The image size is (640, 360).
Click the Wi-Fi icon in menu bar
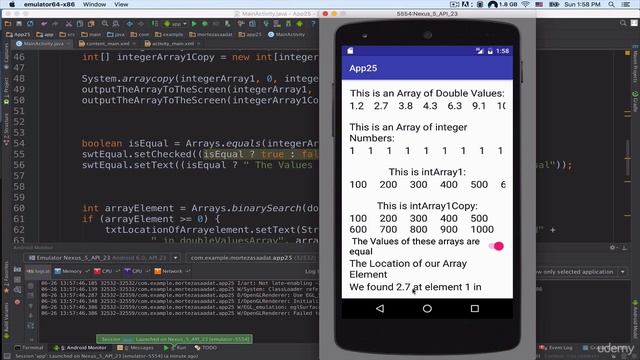tap(525, 4)
